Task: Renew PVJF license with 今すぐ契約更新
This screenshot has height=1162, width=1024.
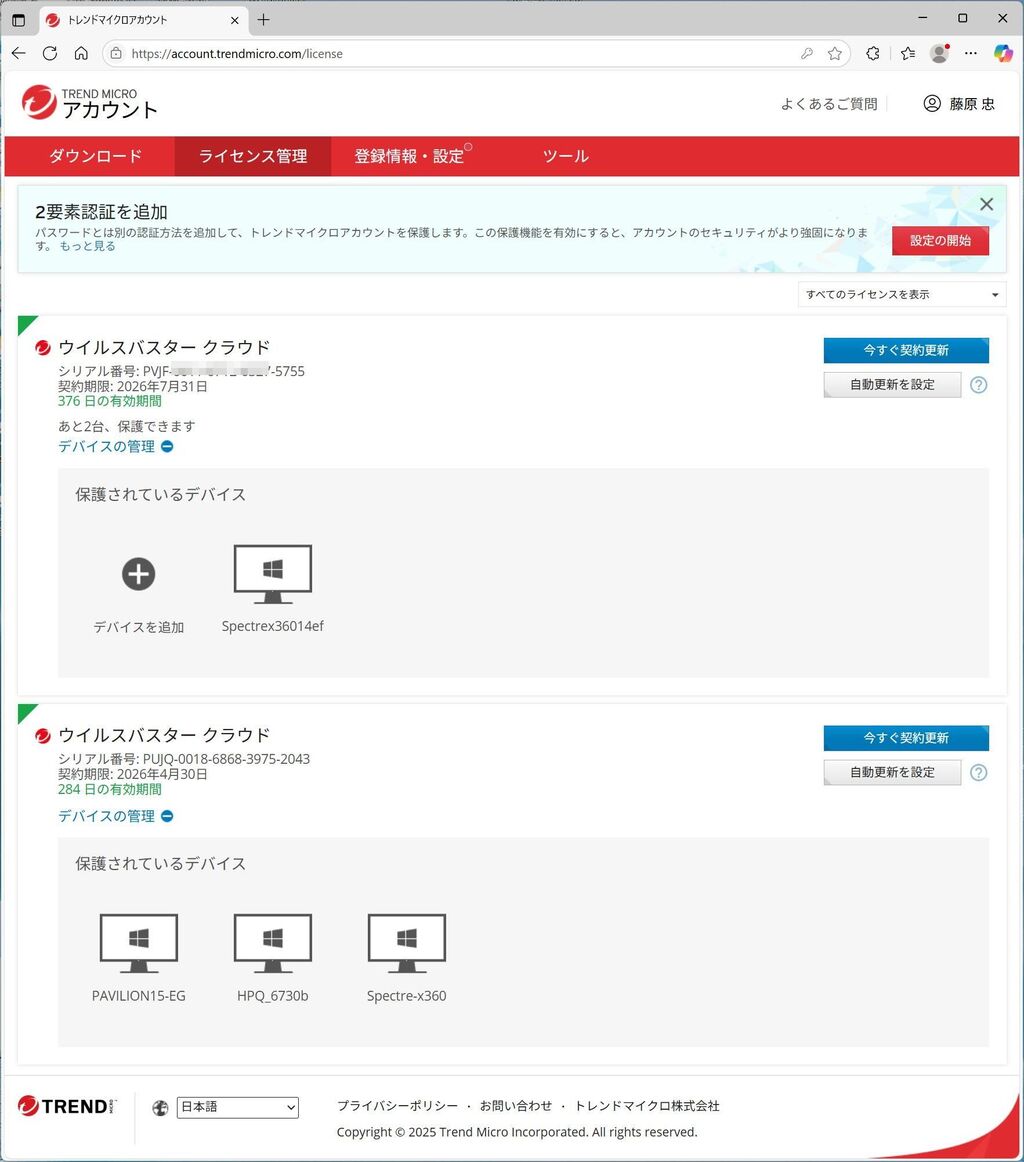Action: [906, 350]
